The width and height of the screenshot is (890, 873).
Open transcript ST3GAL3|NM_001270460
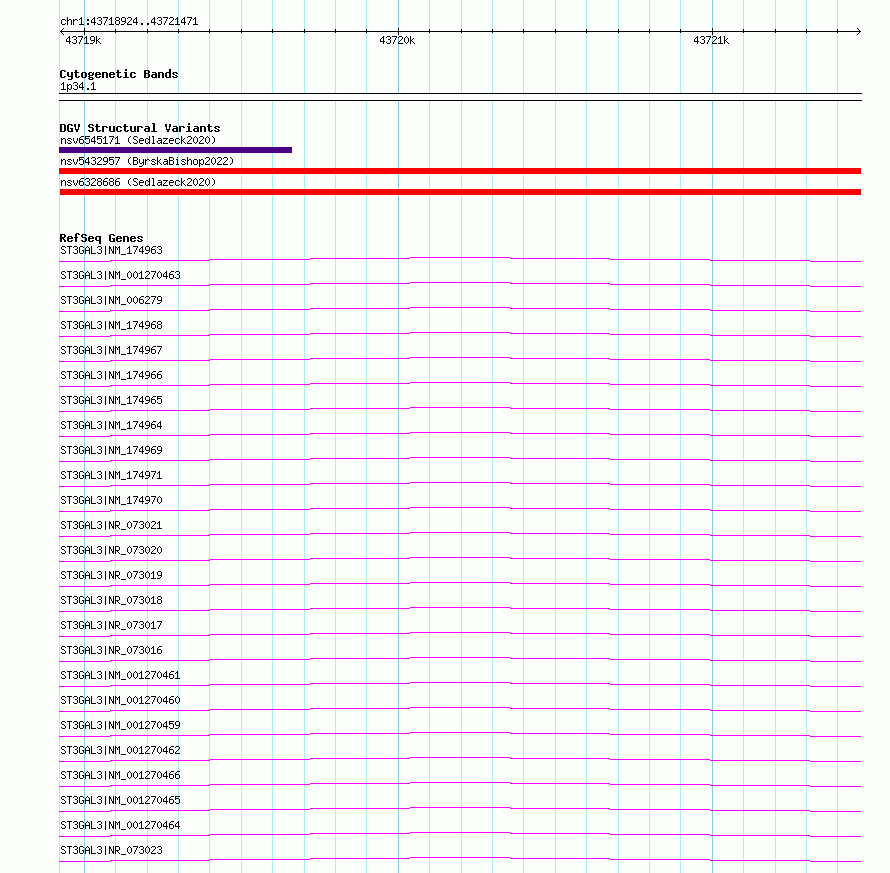pyautogui.click(x=120, y=700)
